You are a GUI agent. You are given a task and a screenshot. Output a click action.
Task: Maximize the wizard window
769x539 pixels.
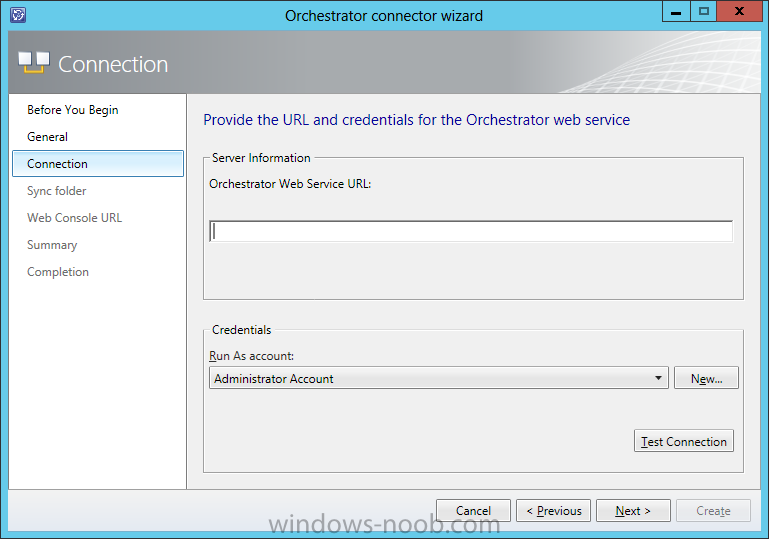(703, 12)
